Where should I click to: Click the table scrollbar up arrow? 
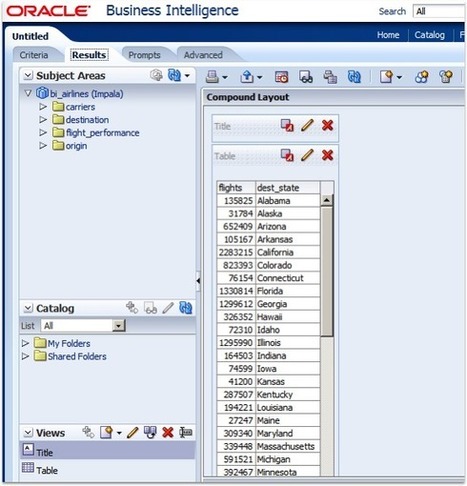click(327, 200)
